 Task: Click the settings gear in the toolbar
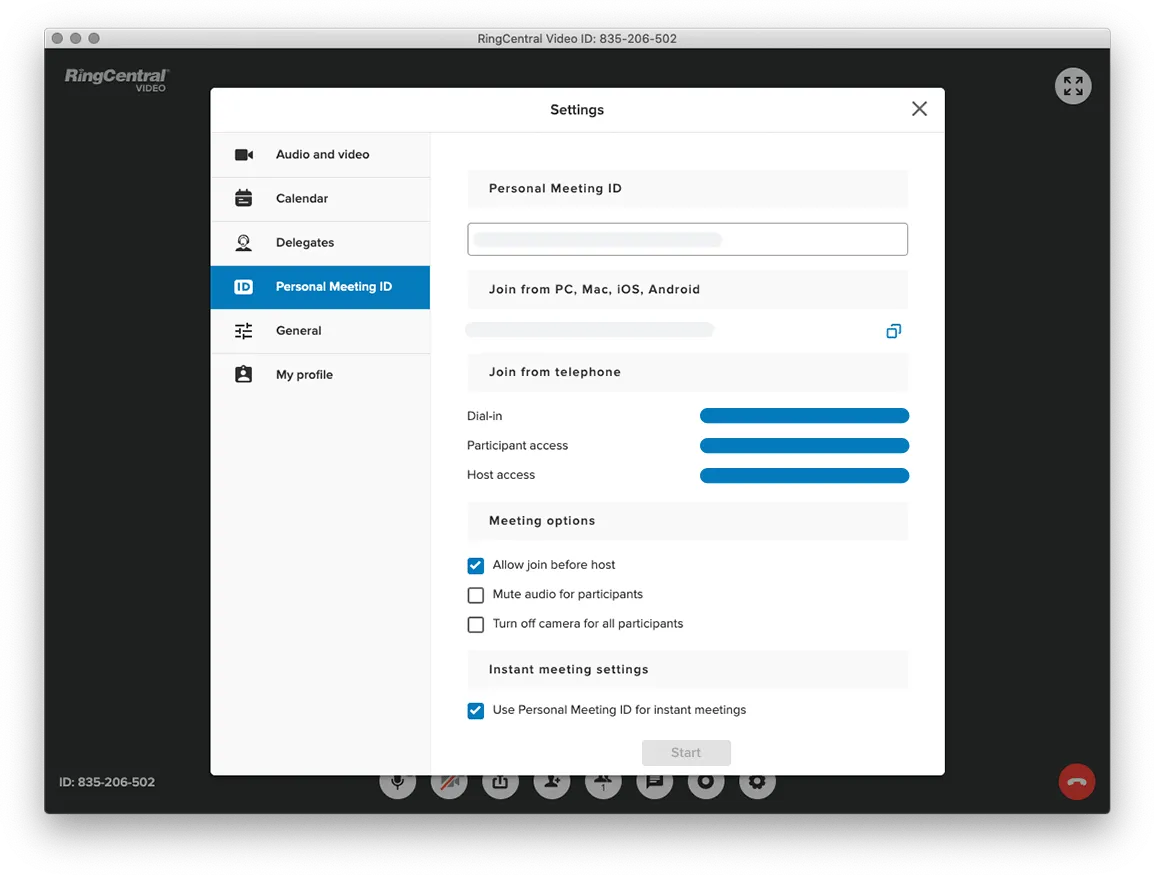tap(757, 783)
